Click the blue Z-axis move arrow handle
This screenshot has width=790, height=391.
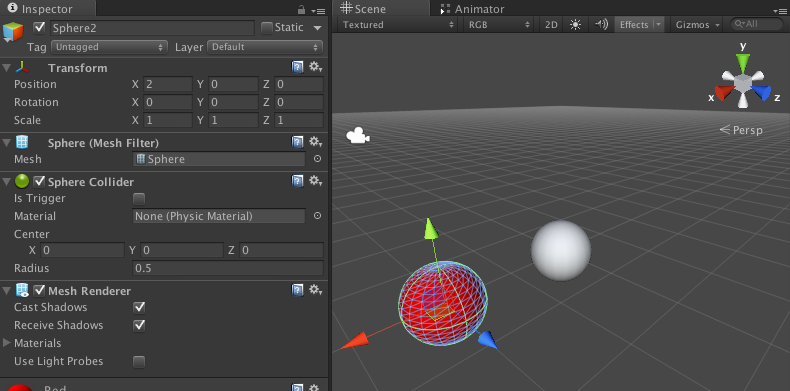pos(487,340)
